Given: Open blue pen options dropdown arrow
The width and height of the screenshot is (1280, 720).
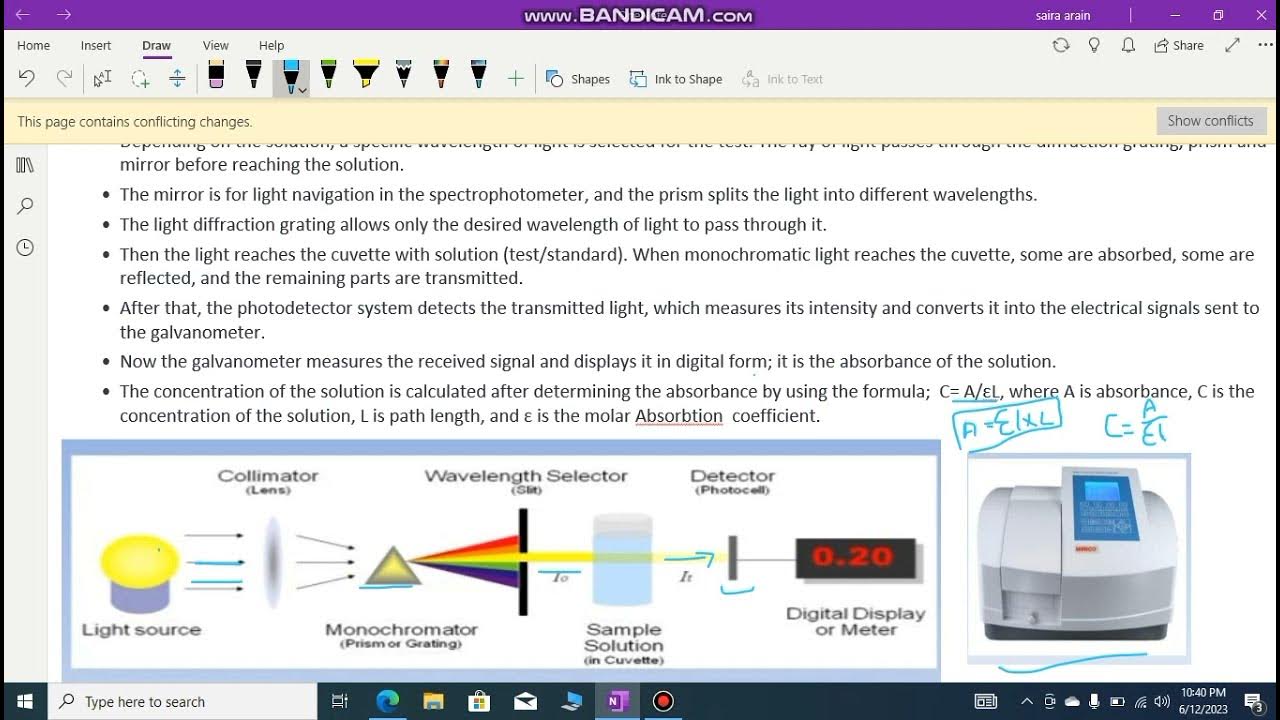Looking at the screenshot, I should click(x=302, y=90).
